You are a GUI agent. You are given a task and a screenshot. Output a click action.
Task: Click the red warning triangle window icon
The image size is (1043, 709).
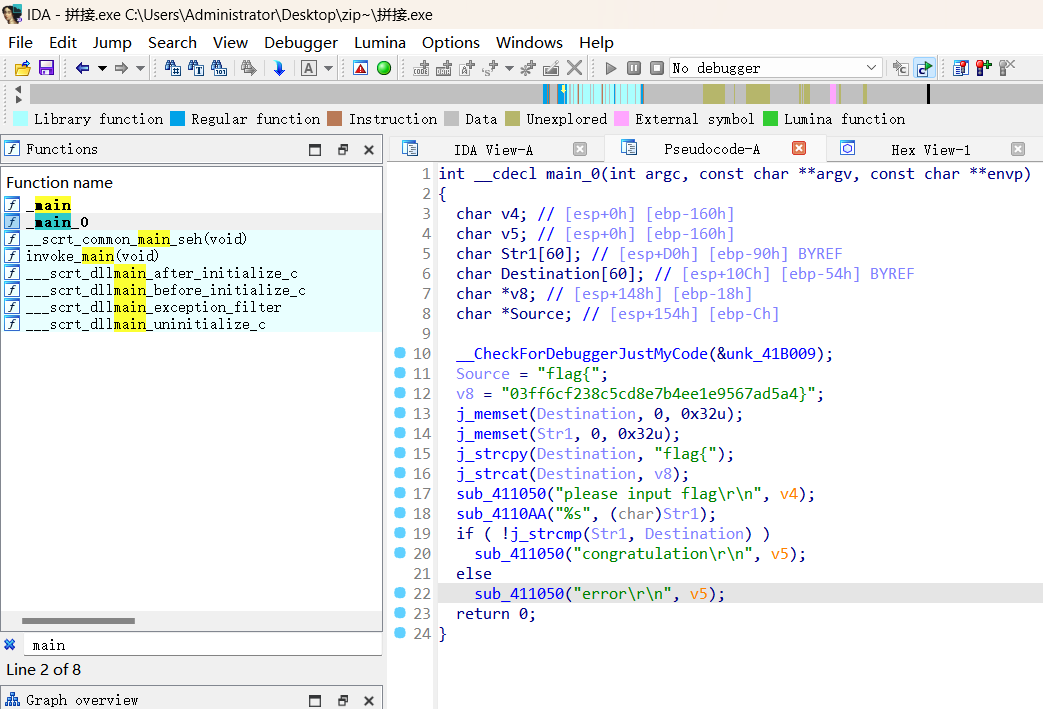click(x=361, y=68)
